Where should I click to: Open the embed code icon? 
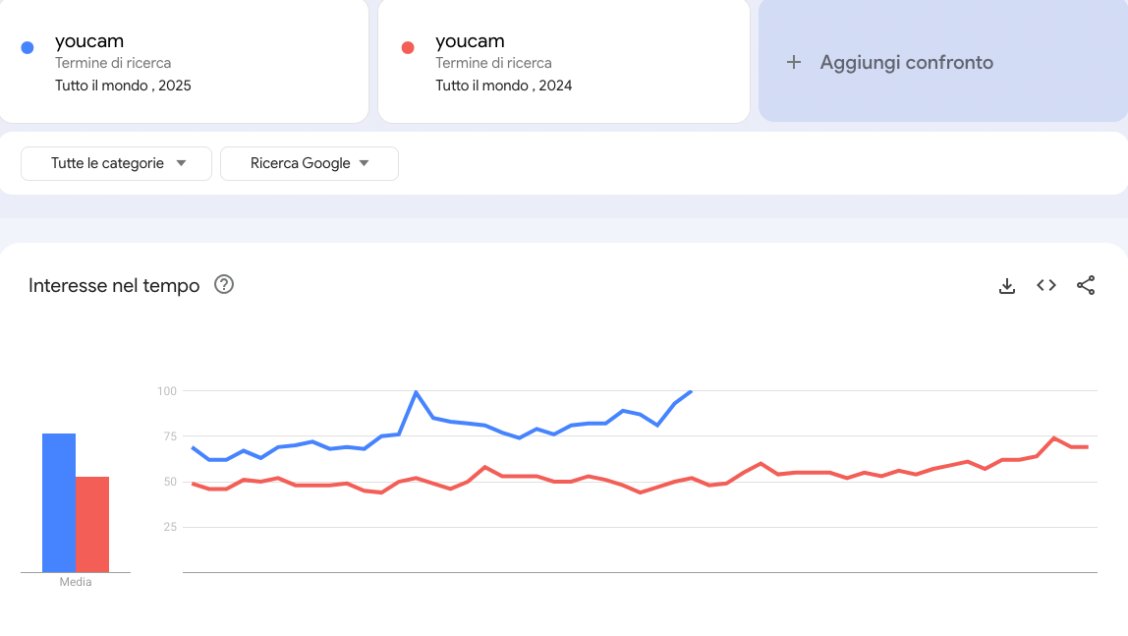tap(1046, 286)
